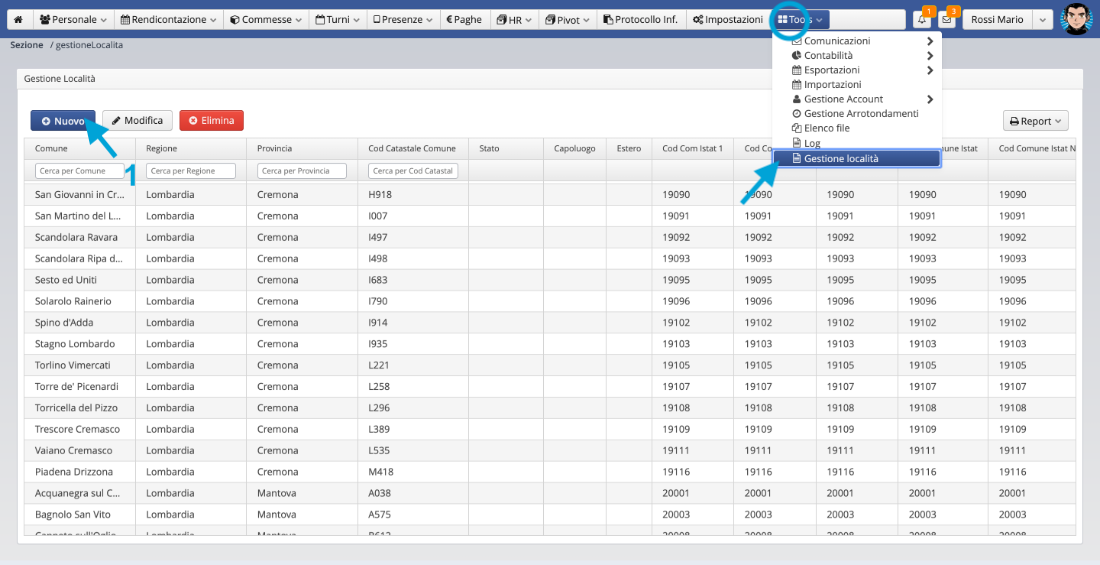1100x565 pixels.
Task: Expand the Rossi Mario user dropdown arrow
Action: (1041, 19)
